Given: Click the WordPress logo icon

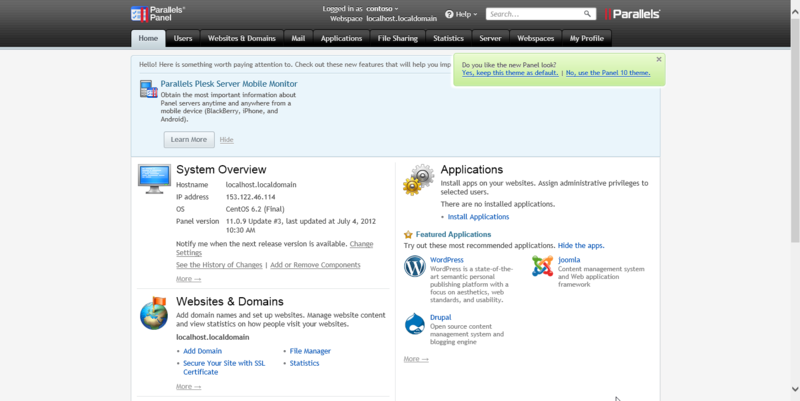Looking at the screenshot, I should point(415,266).
